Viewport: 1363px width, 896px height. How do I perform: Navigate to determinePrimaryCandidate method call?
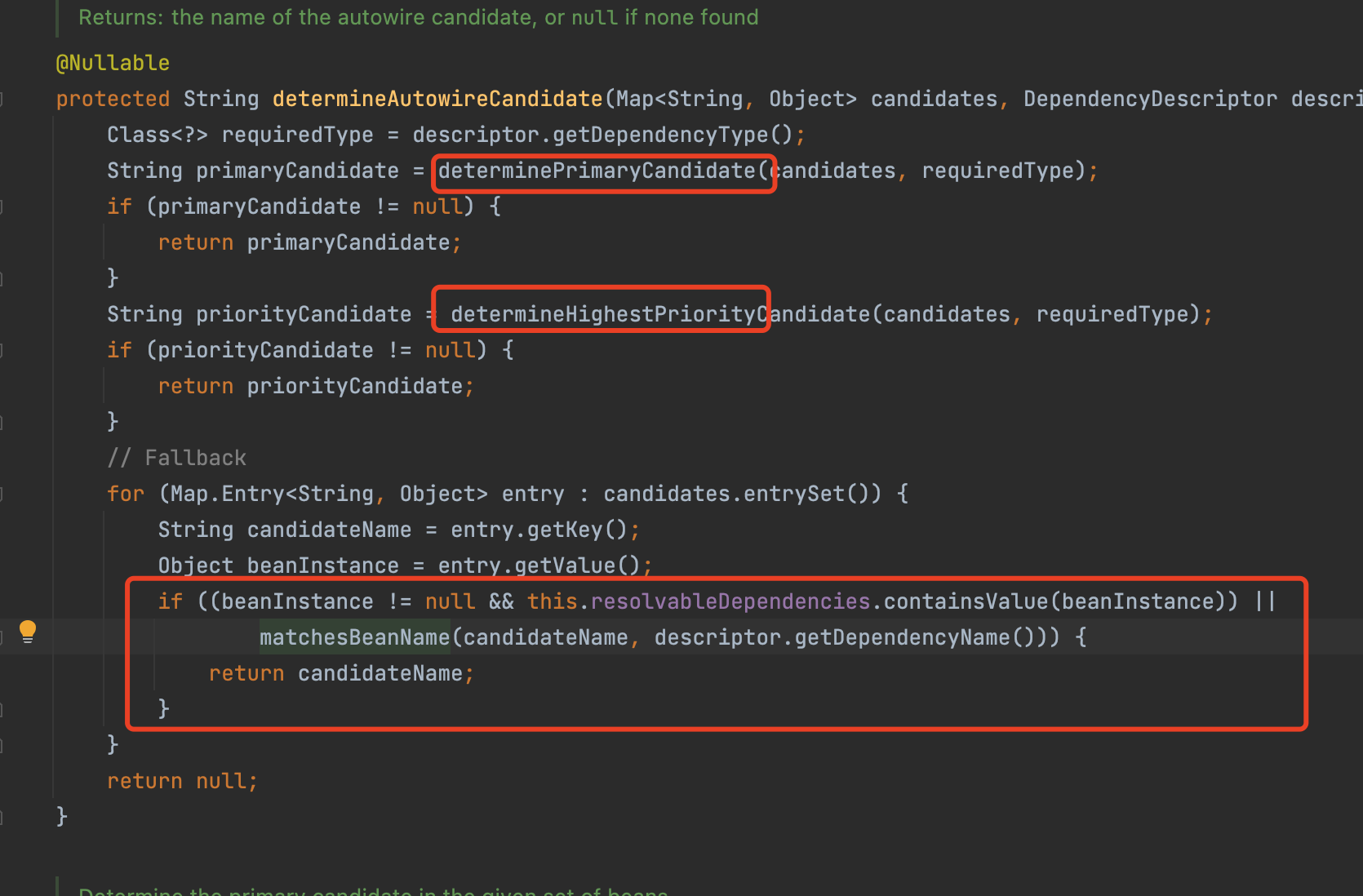pyautogui.click(x=597, y=171)
